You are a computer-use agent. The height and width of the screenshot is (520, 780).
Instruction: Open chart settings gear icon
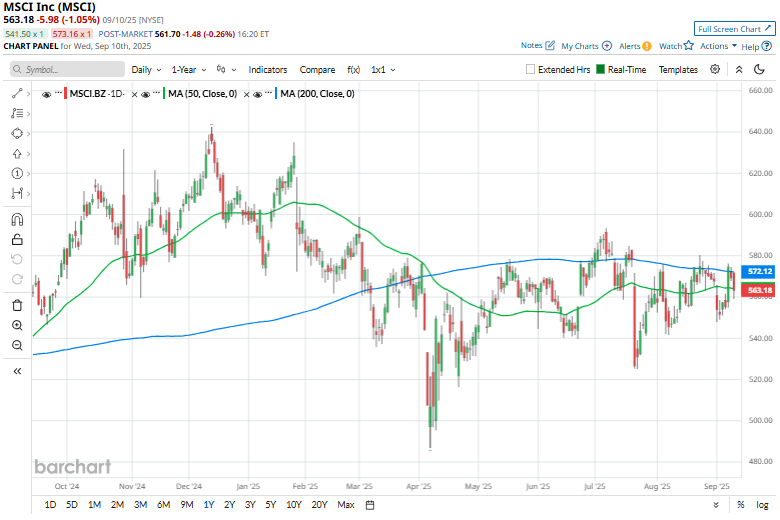[x=715, y=69]
